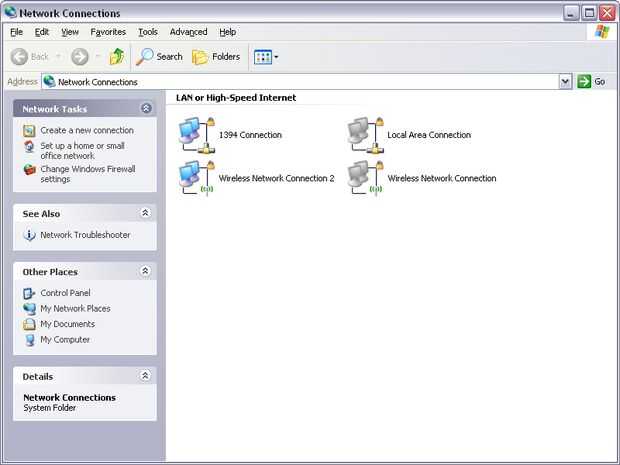The height and width of the screenshot is (465, 620).
Task: Click the Folders toolbar label
Action: tap(226, 57)
